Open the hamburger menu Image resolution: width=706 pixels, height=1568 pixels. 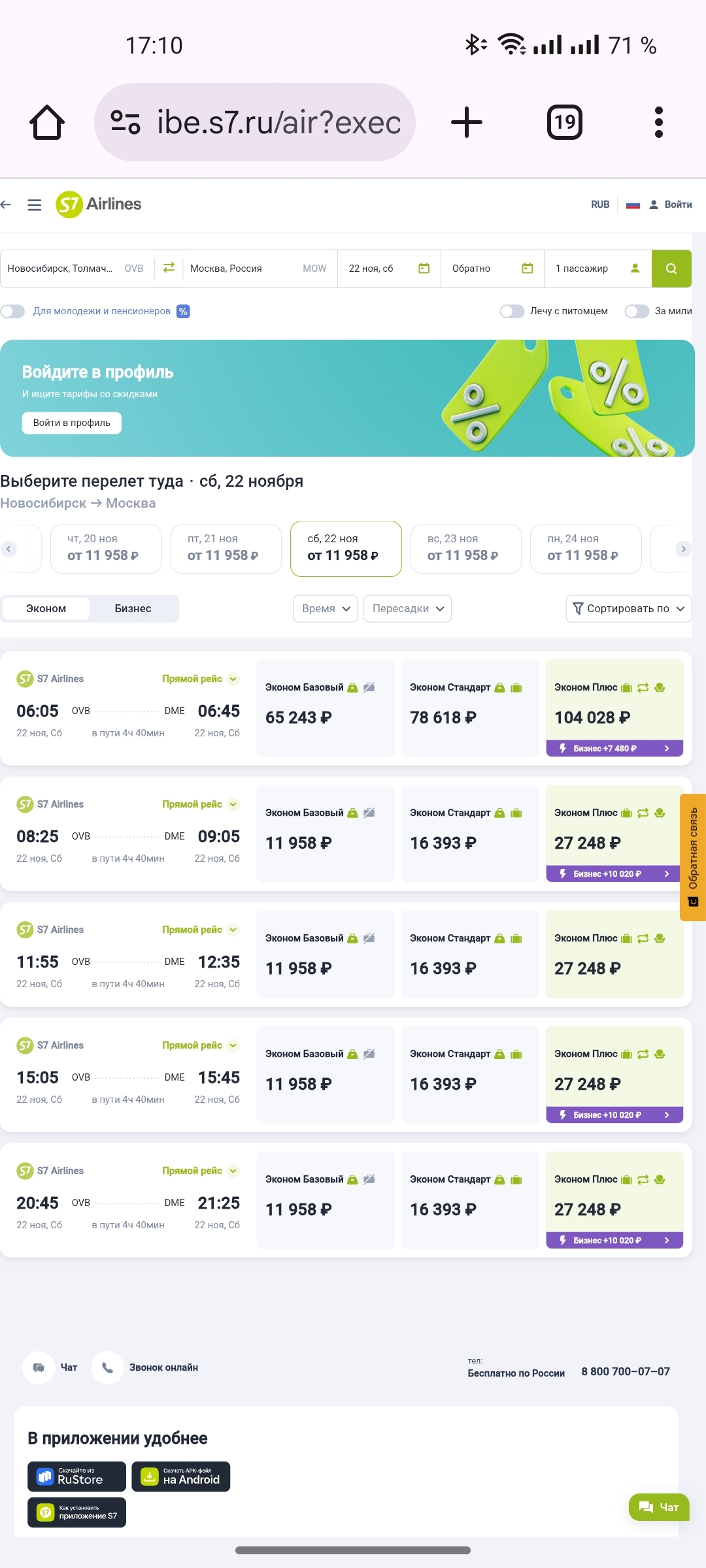click(x=35, y=205)
